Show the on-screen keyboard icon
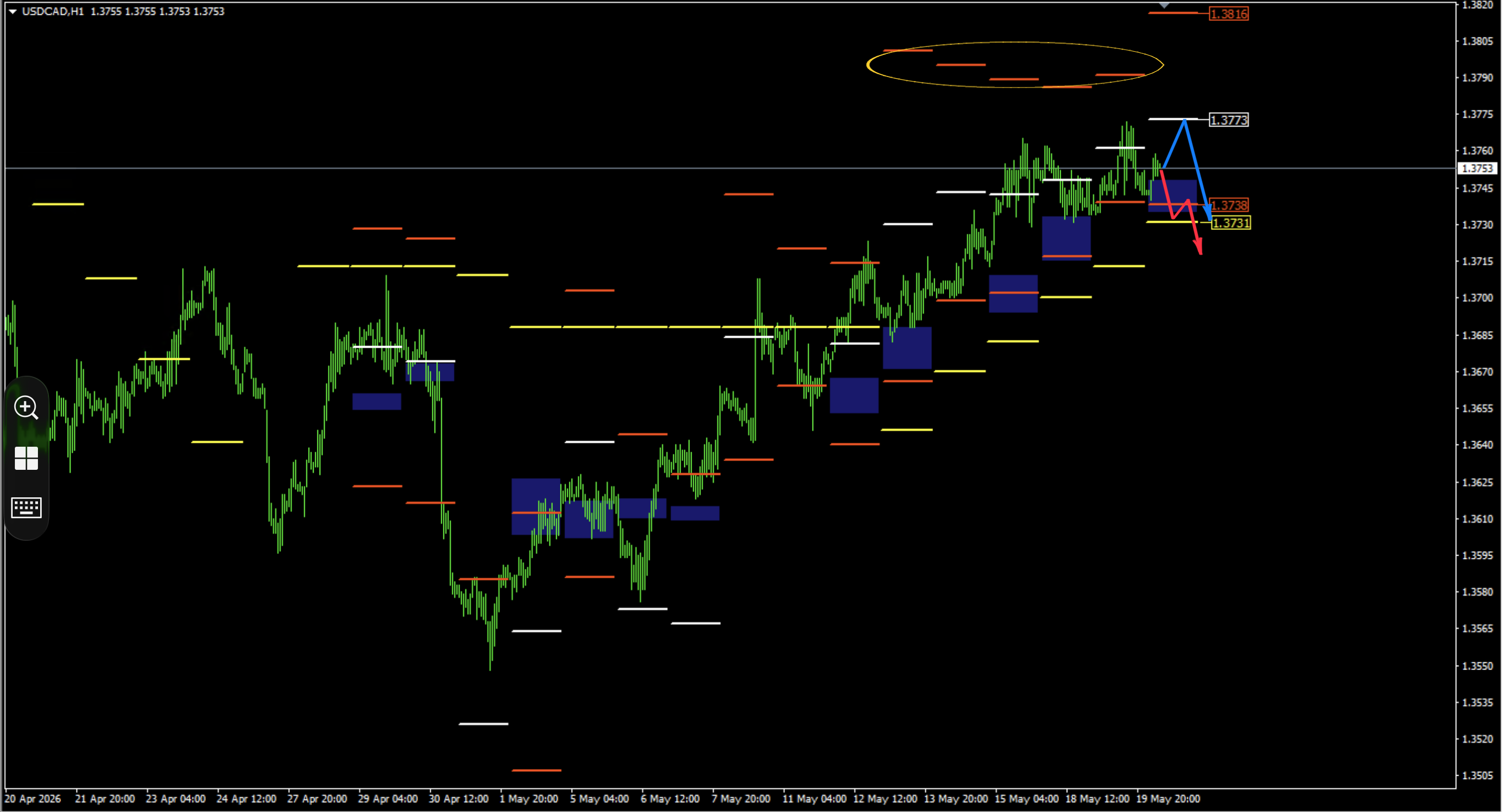 coord(26,507)
